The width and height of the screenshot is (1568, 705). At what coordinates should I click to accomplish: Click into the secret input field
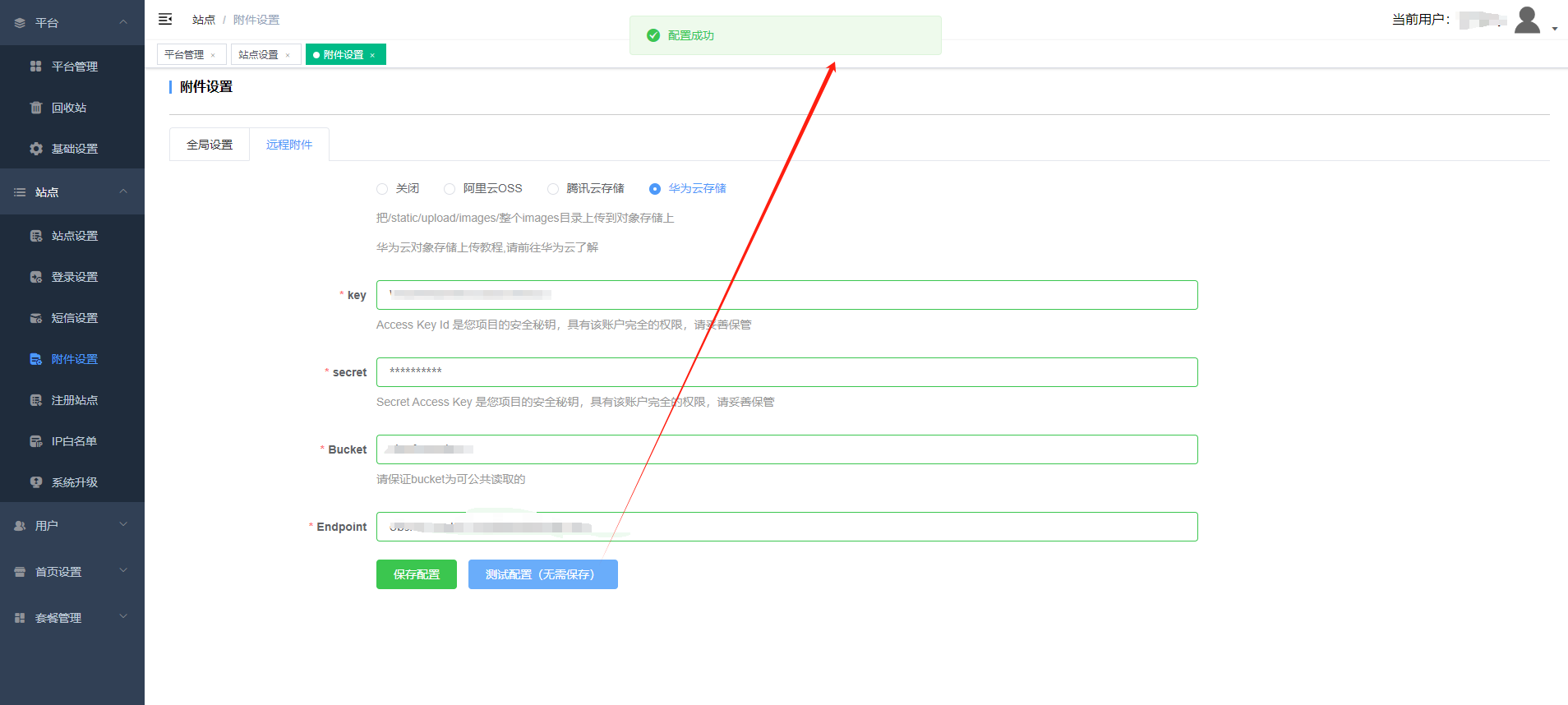786,372
